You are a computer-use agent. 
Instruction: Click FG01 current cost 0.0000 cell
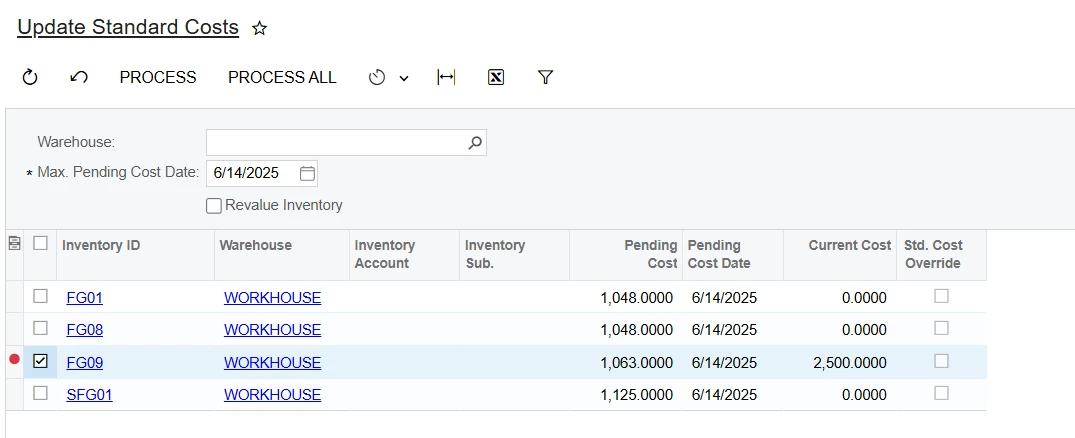pos(840,297)
